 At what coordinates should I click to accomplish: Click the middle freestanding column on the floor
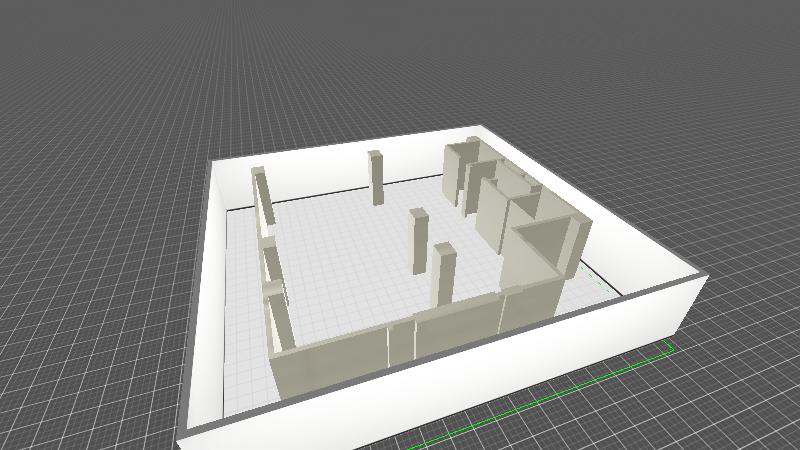point(418,241)
